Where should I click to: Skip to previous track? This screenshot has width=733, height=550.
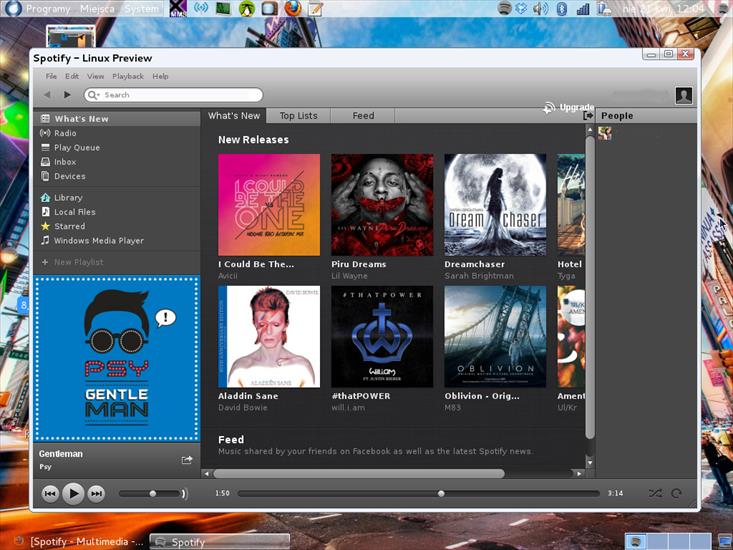pos(50,493)
